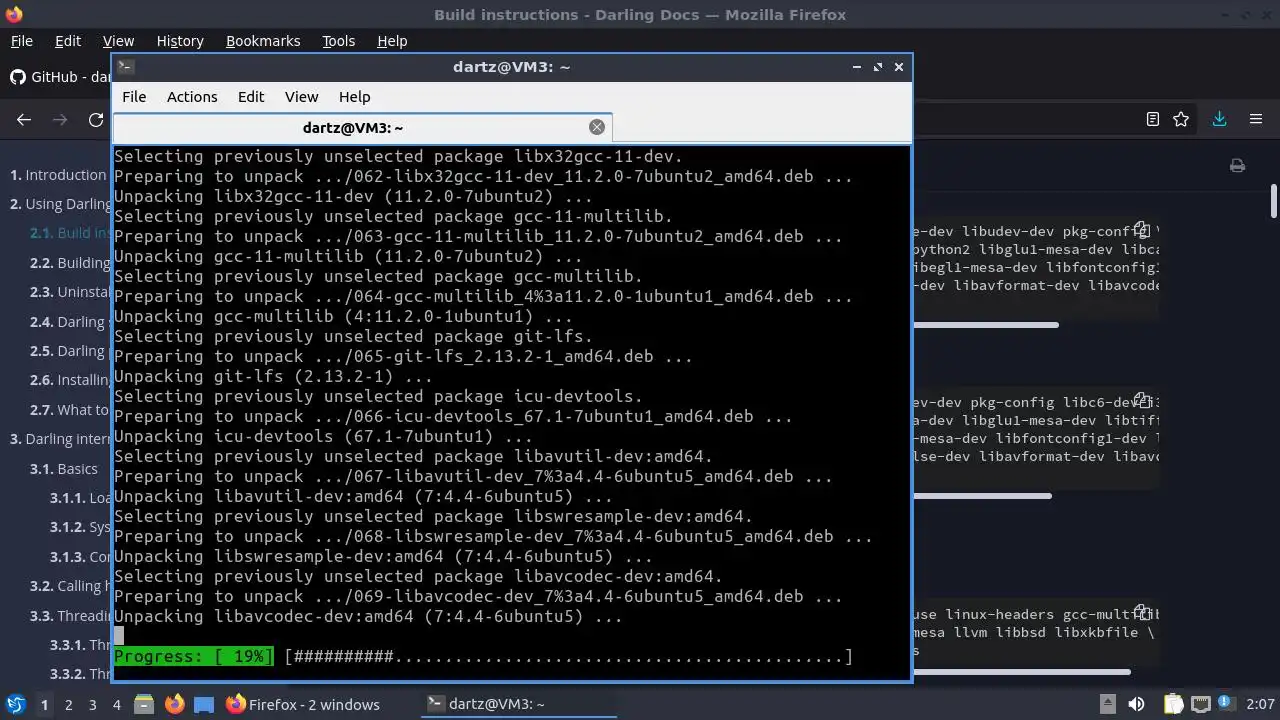Viewport: 1280px width, 720px height.
Task: Open the Introduction docs sidebar link
Action: coord(58,175)
